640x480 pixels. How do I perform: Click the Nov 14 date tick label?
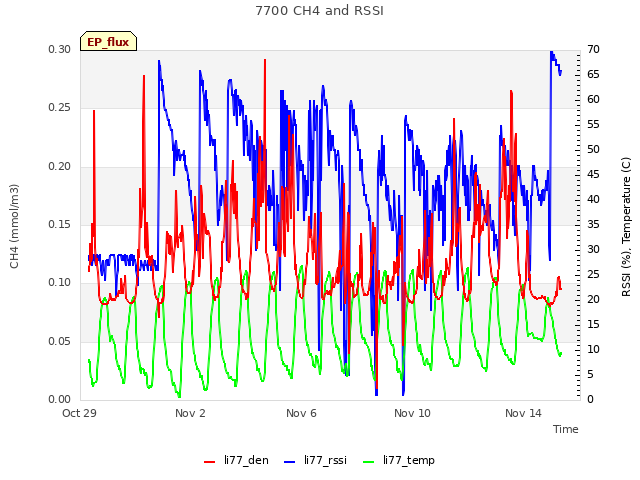point(523,413)
